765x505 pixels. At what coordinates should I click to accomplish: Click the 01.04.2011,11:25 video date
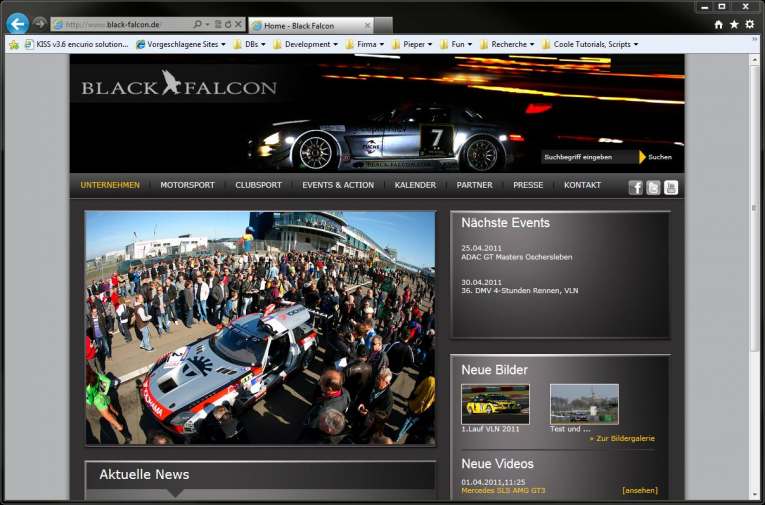[493, 482]
